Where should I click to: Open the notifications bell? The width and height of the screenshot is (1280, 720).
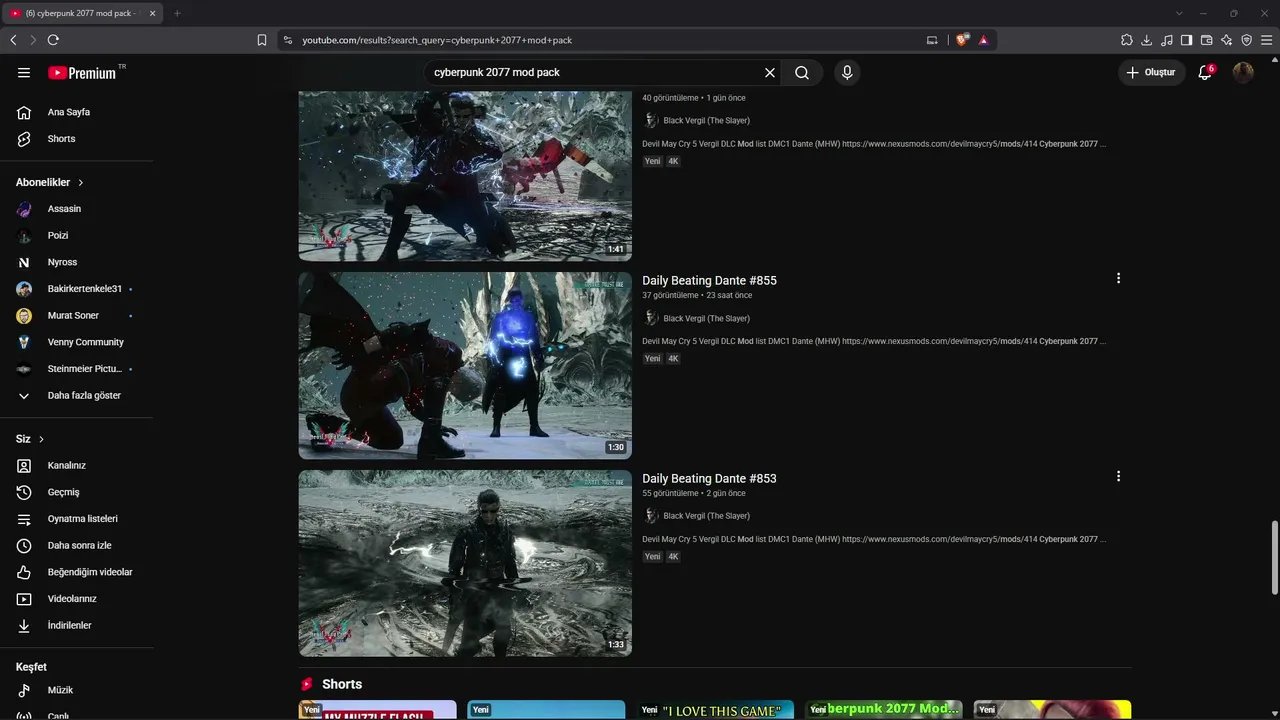(1205, 72)
